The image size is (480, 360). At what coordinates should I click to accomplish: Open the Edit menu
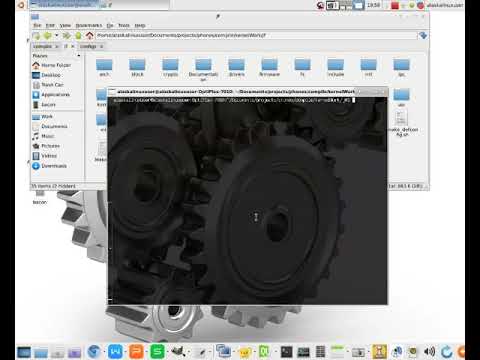[x=50, y=25]
